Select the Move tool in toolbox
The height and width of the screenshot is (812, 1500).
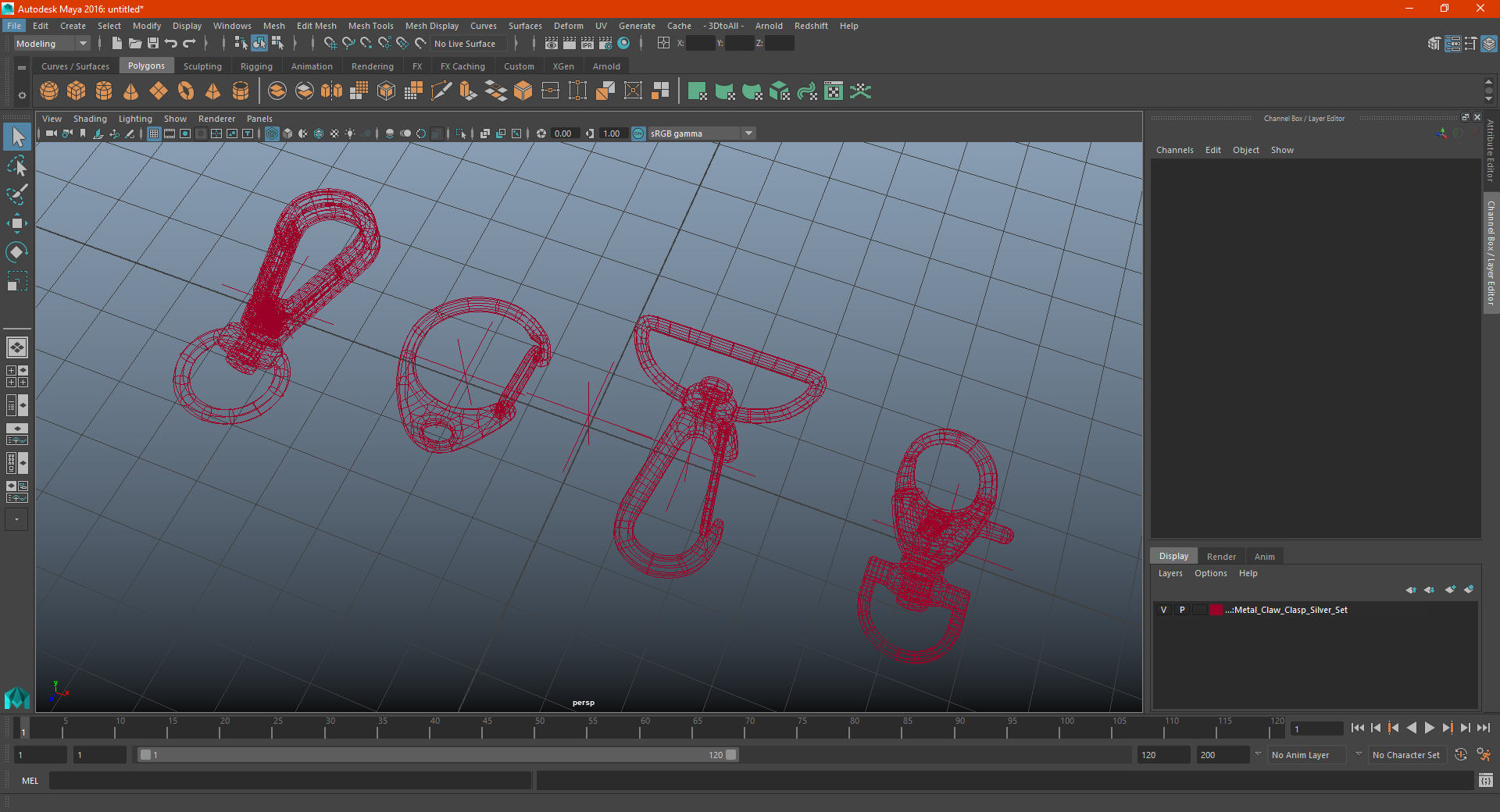[16, 223]
